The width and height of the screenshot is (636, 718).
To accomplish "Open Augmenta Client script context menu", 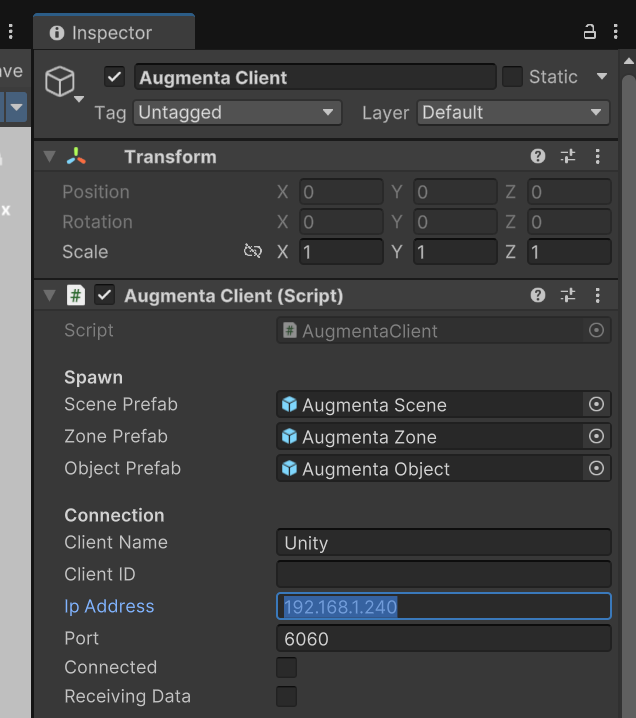I will (597, 296).
